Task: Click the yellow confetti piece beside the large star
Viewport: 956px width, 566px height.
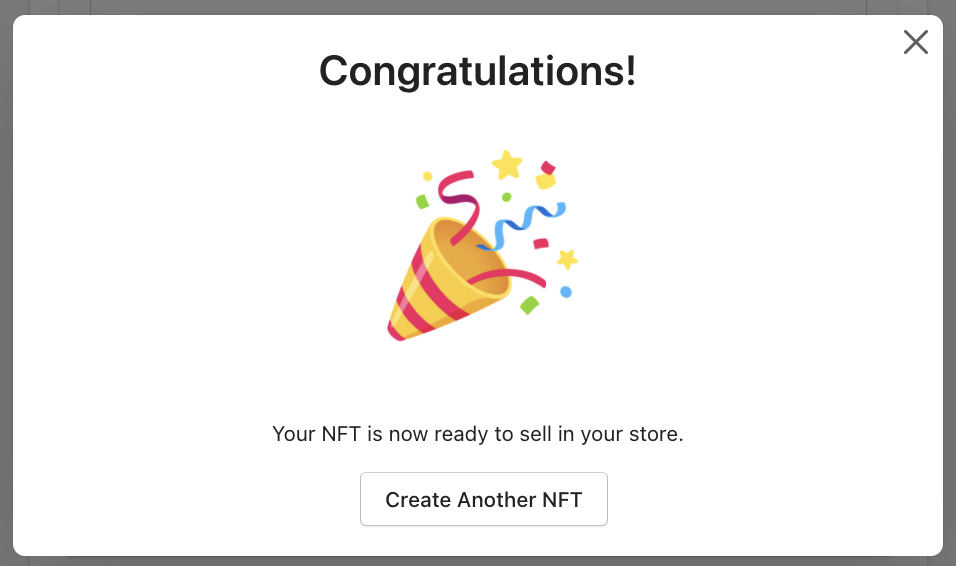Action: click(x=545, y=181)
